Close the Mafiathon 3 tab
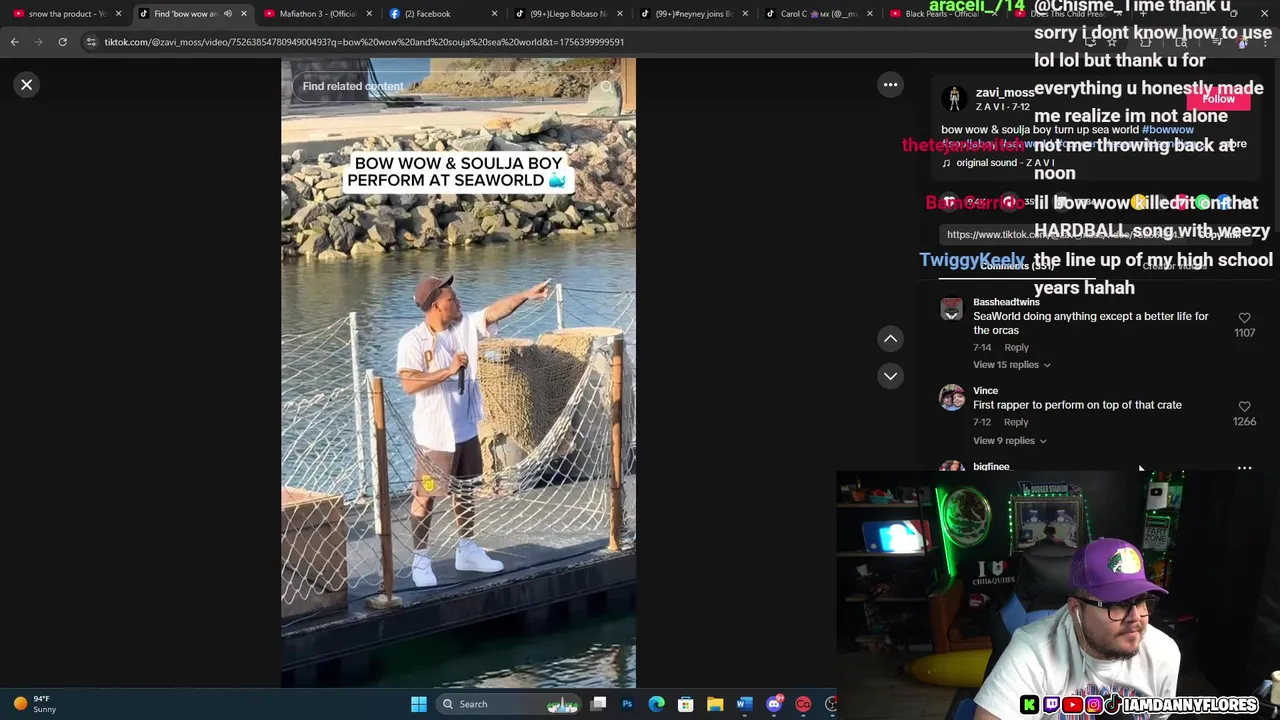The image size is (1280, 720). [369, 14]
